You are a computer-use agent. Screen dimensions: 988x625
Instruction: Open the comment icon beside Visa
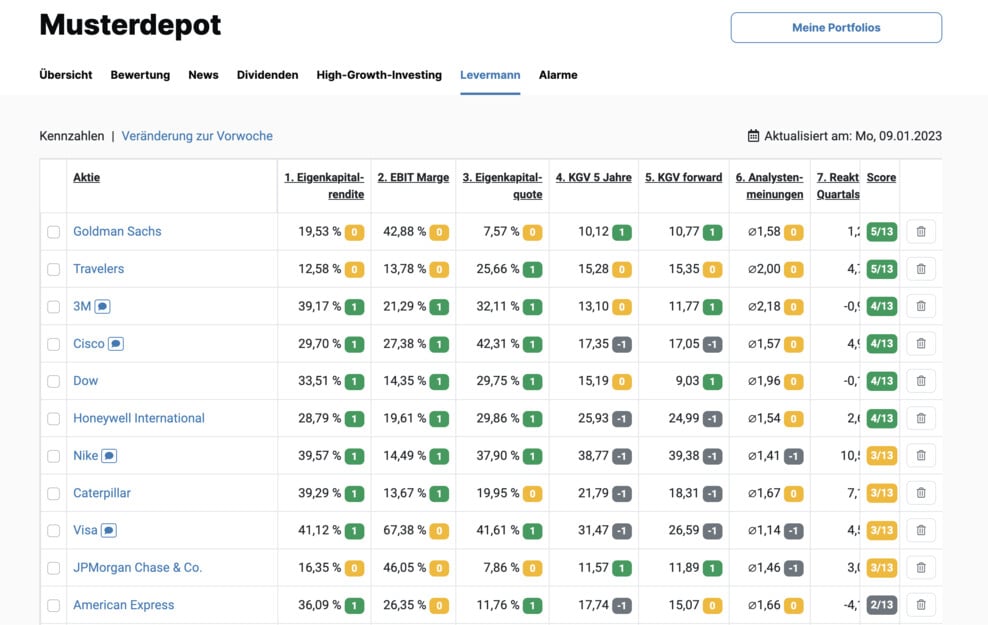108,530
